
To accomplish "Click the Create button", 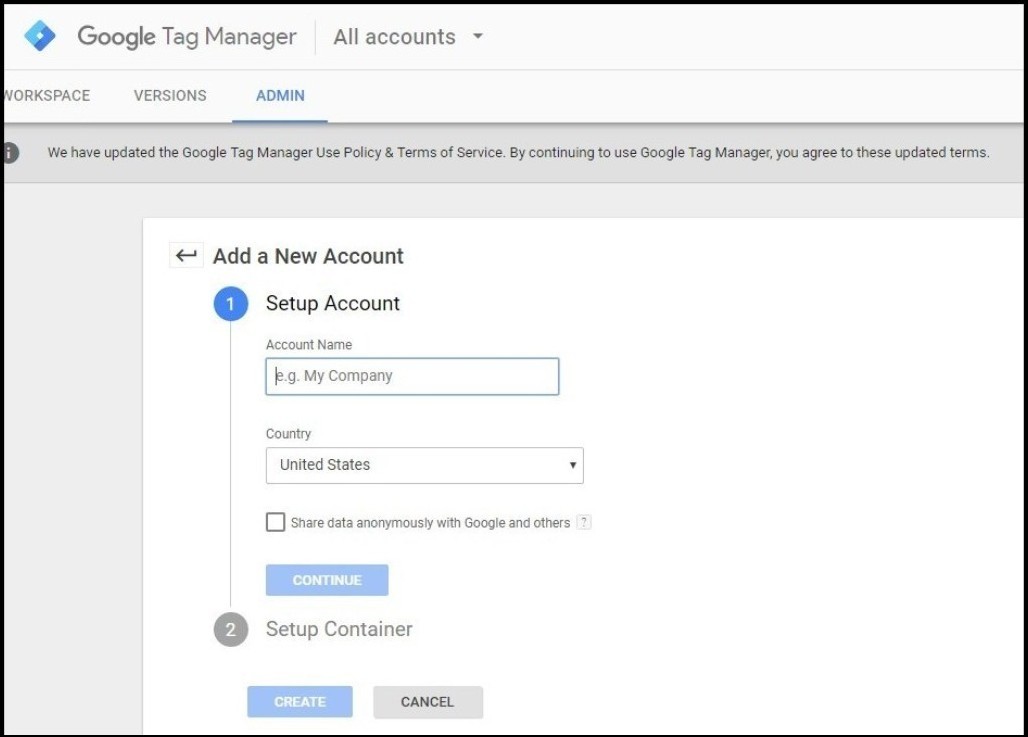I will 300,702.
